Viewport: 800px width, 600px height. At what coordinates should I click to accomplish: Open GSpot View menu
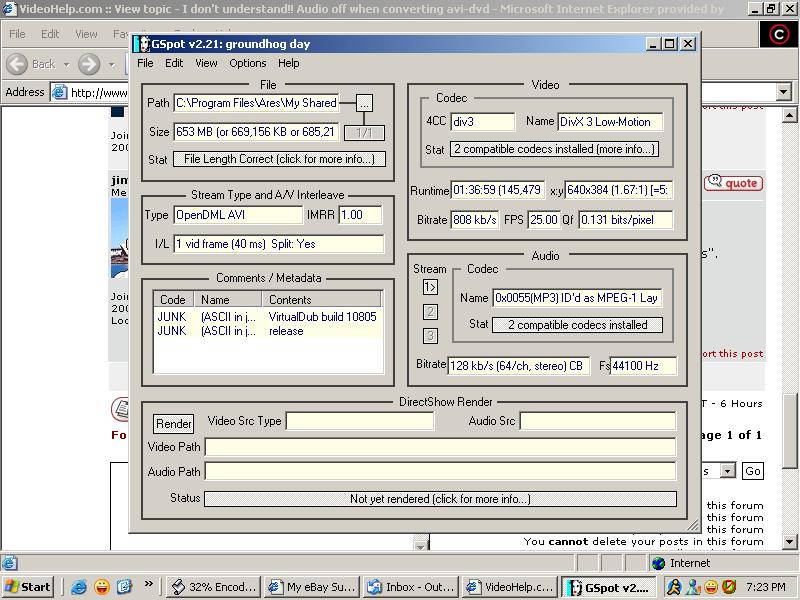click(x=206, y=63)
